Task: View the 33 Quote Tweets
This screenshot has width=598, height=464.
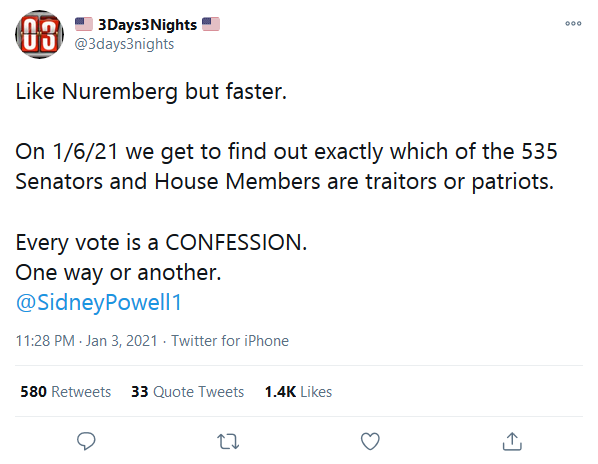Action: (x=187, y=392)
